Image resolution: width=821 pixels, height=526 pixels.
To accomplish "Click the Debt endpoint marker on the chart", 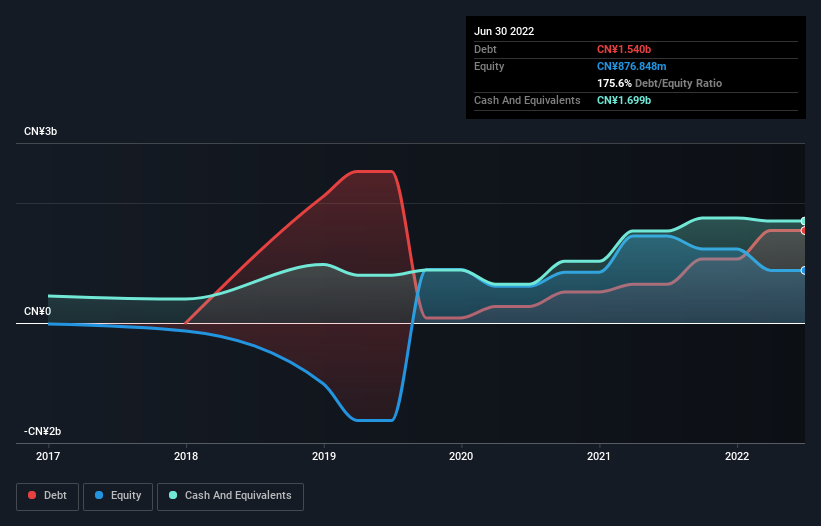I will click(x=804, y=231).
